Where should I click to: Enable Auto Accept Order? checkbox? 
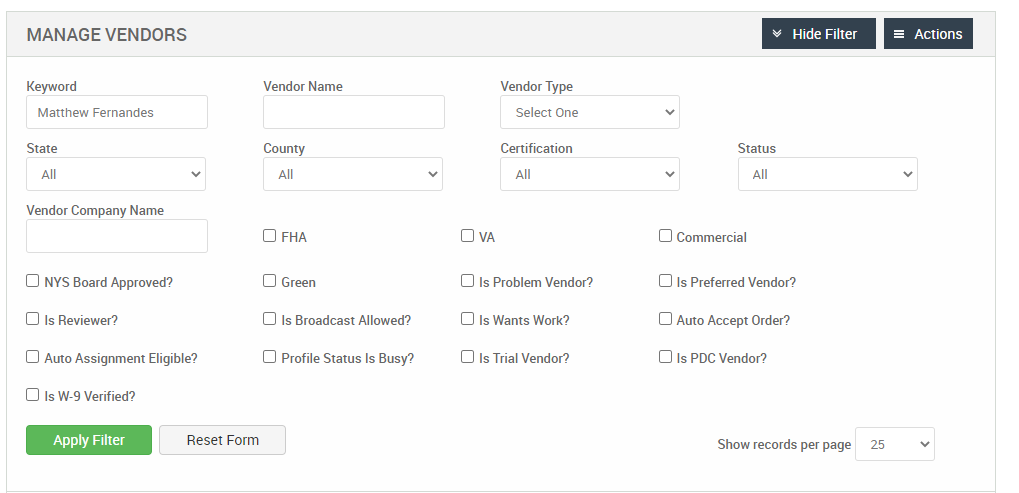click(x=665, y=319)
